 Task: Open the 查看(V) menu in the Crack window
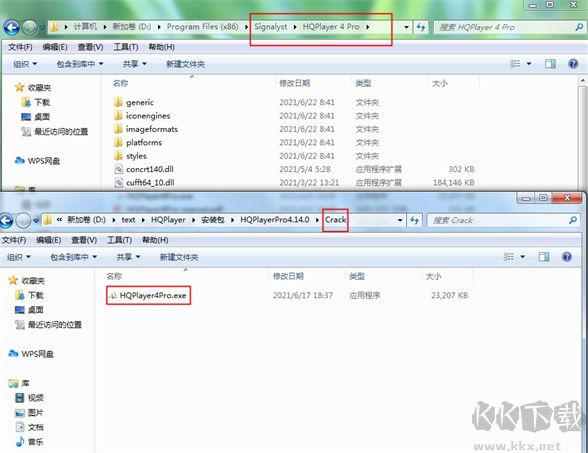point(84,240)
